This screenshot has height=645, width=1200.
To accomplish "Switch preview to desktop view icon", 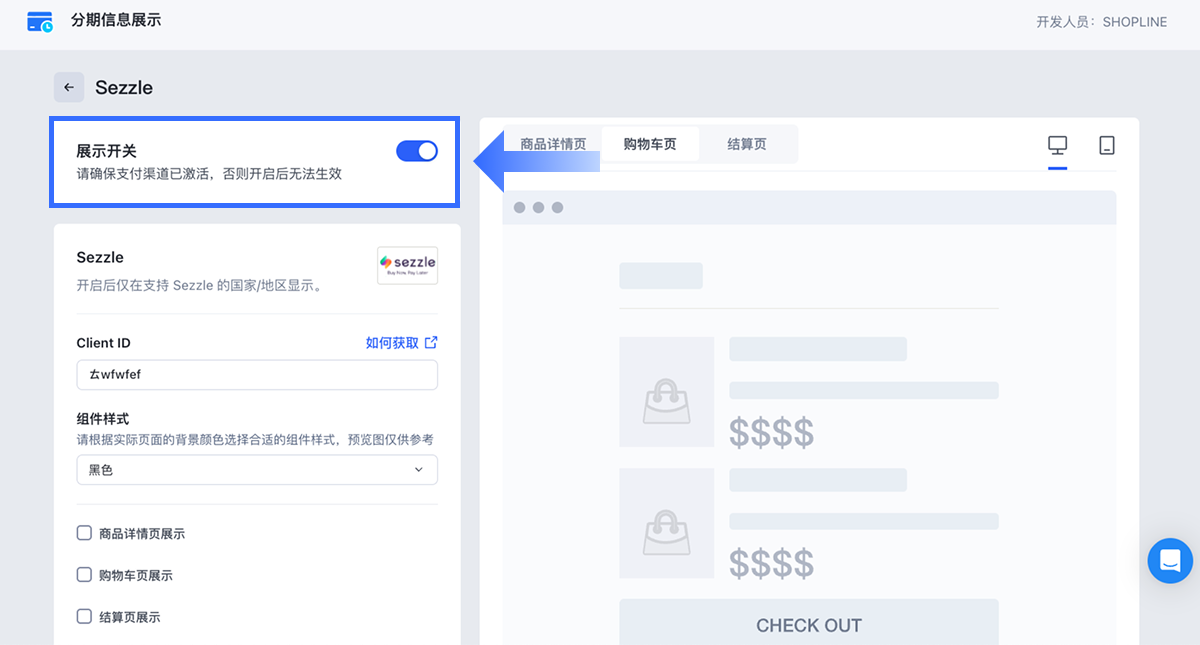I will pos(1058,145).
